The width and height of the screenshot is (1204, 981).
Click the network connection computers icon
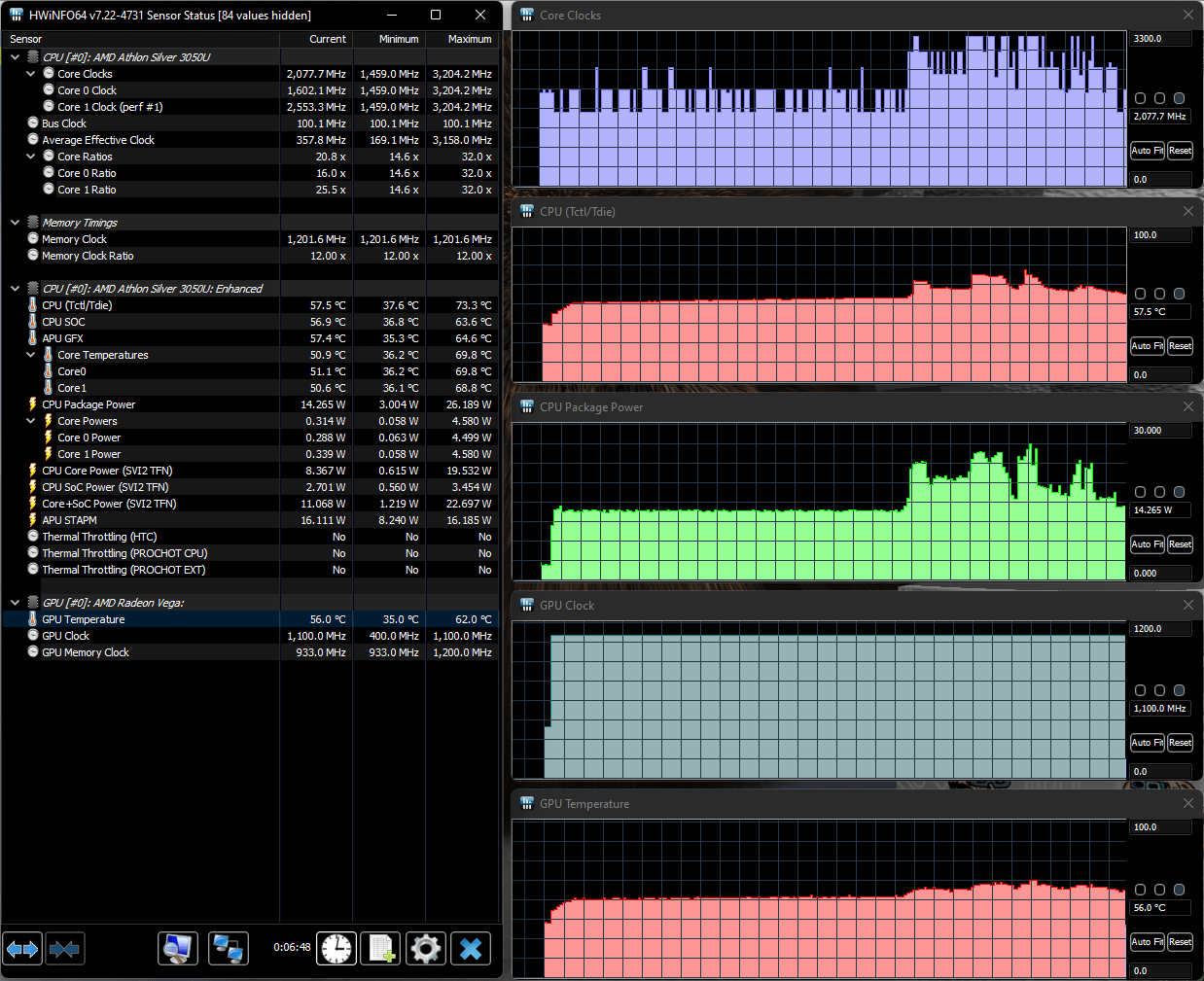(x=229, y=949)
